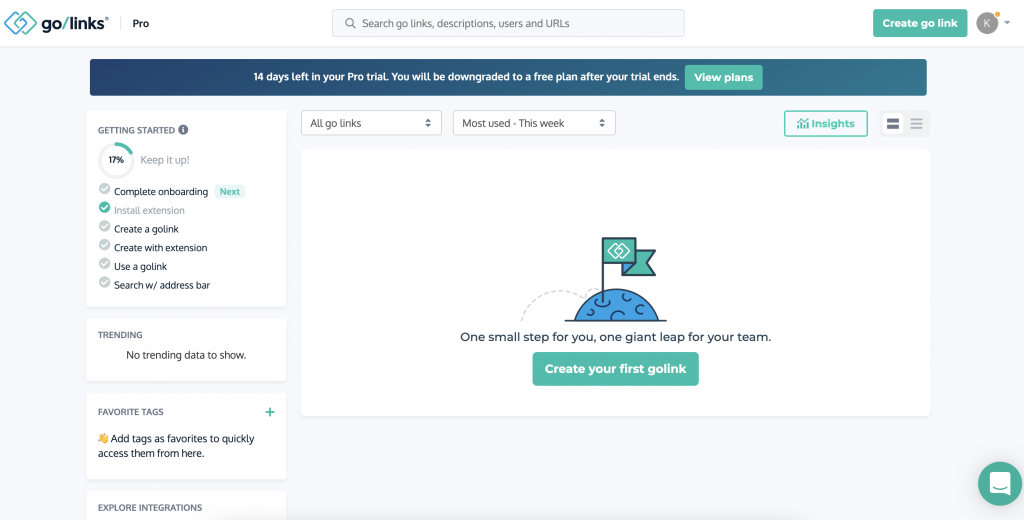Click the View plans button
The image size is (1024, 520).
click(724, 77)
